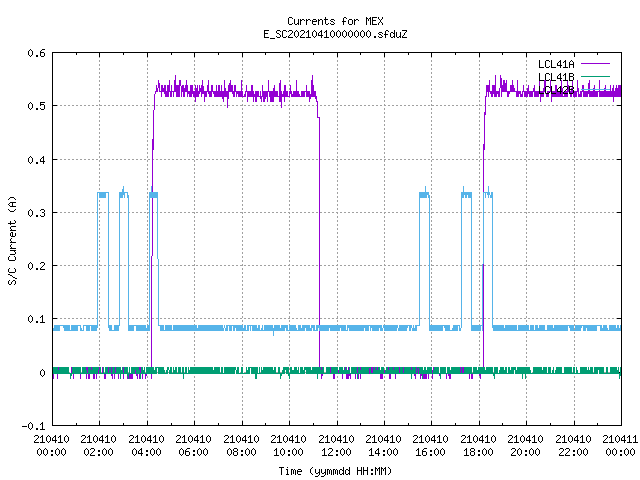Click the "S/C Current (A)" y-axis label

click(13, 241)
